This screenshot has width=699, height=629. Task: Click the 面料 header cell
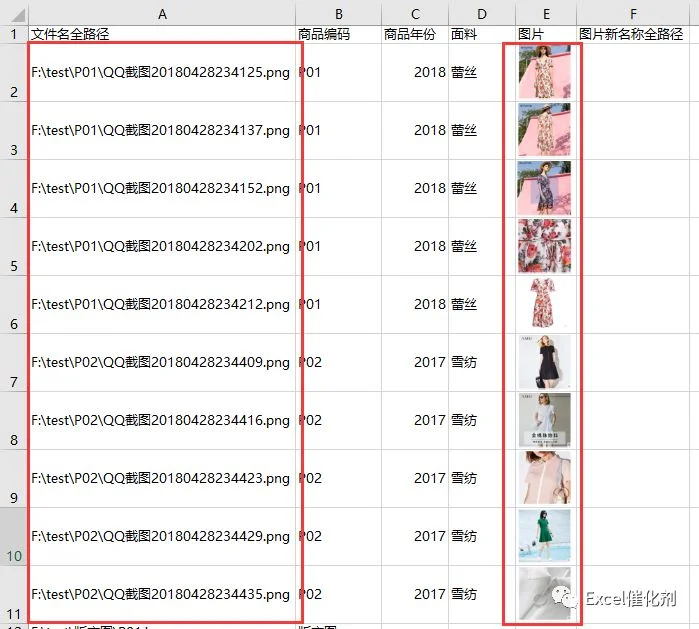(x=482, y=34)
